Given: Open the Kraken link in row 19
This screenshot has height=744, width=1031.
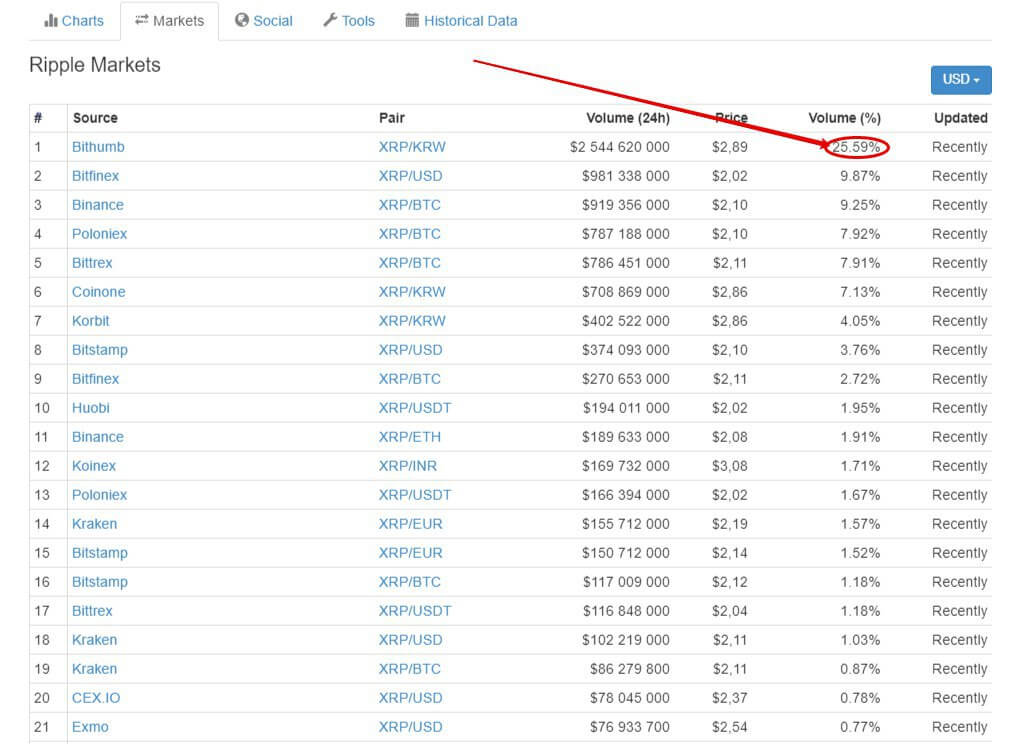Looking at the screenshot, I should [x=95, y=669].
